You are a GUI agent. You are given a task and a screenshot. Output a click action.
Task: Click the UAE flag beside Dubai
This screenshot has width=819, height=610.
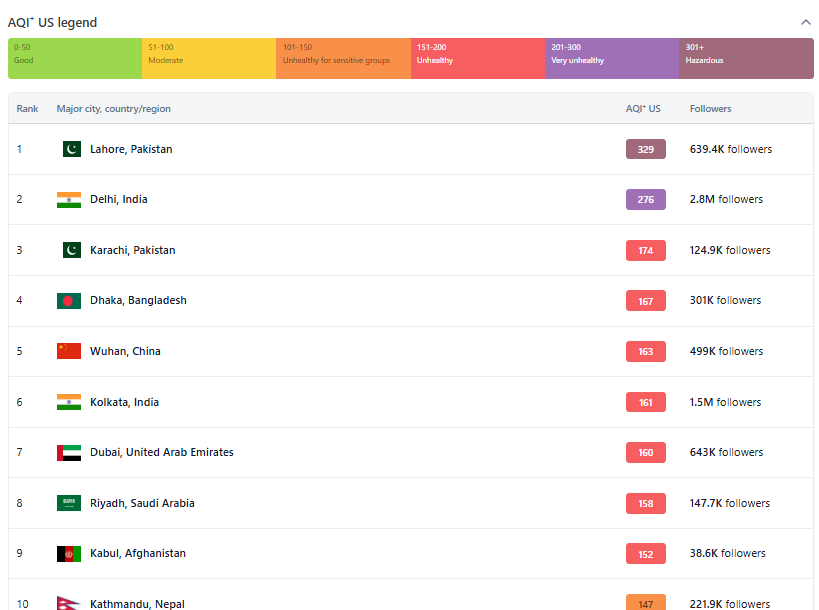pos(69,453)
